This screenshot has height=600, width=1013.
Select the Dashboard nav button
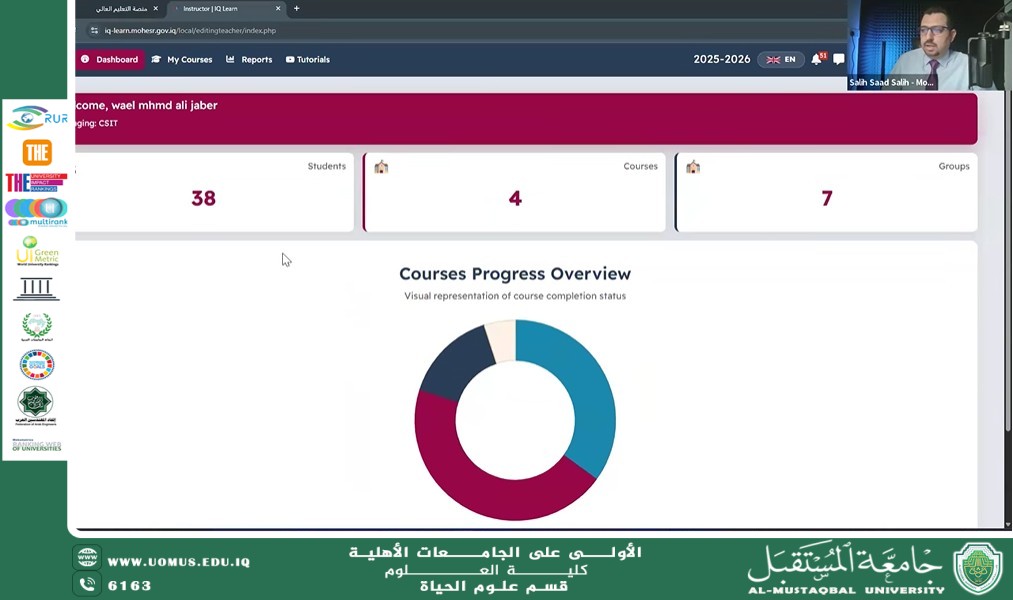point(109,60)
